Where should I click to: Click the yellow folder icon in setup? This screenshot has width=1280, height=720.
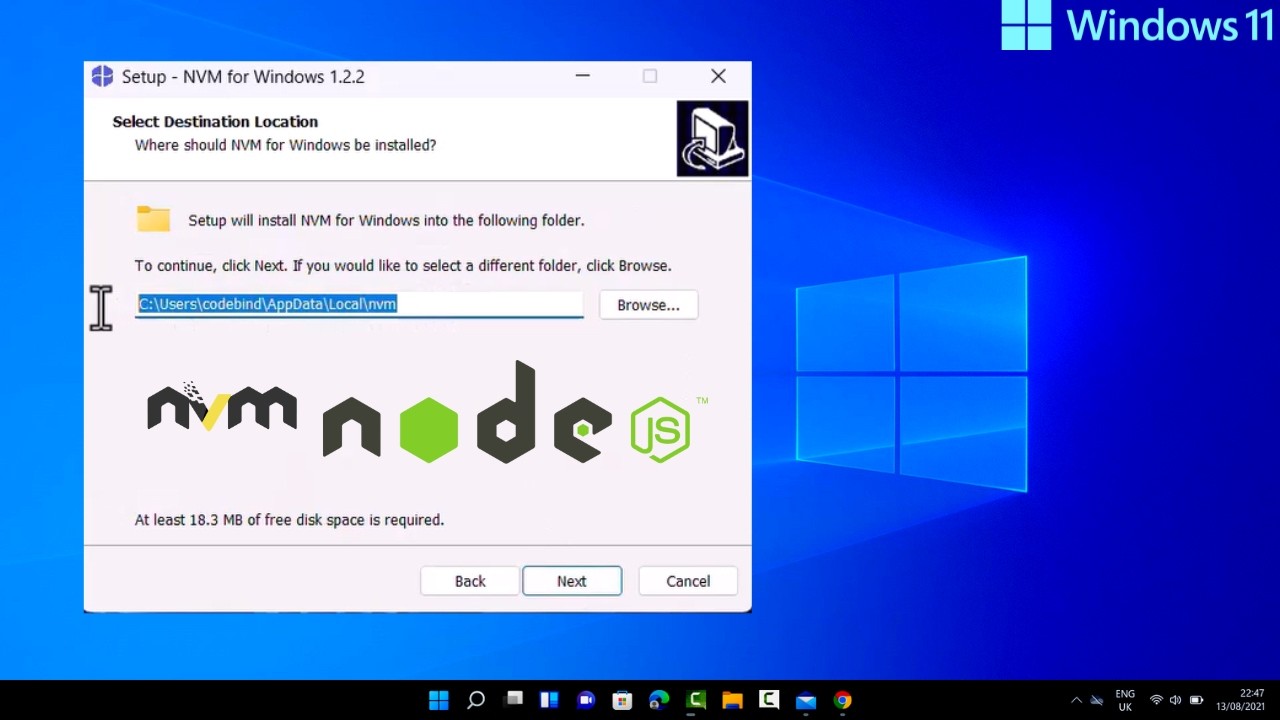click(x=153, y=219)
